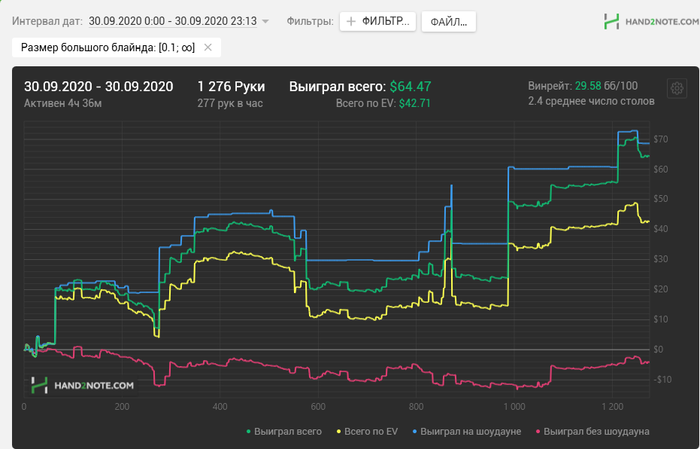Click the 'Интервал дат:' label
700x449 pixels.
pyautogui.click(x=47, y=21)
